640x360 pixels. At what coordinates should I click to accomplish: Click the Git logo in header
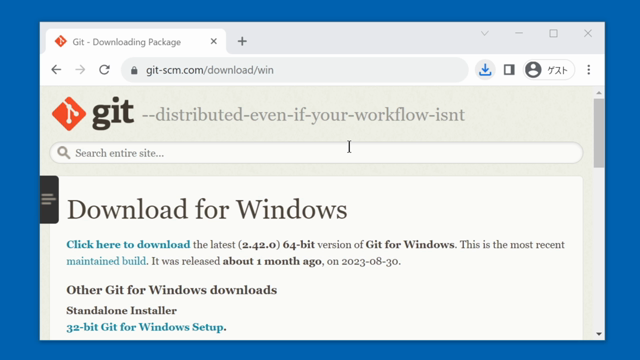pyautogui.click(x=93, y=113)
